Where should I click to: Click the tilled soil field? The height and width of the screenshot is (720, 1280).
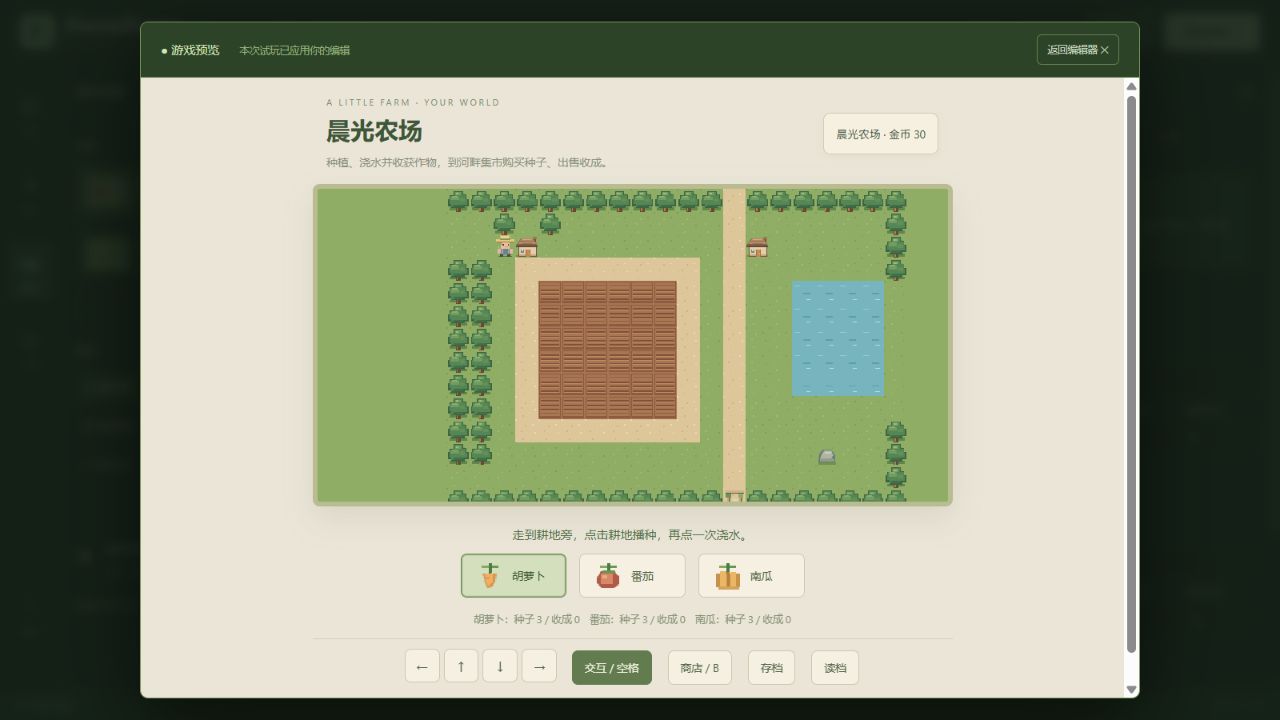pos(607,350)
